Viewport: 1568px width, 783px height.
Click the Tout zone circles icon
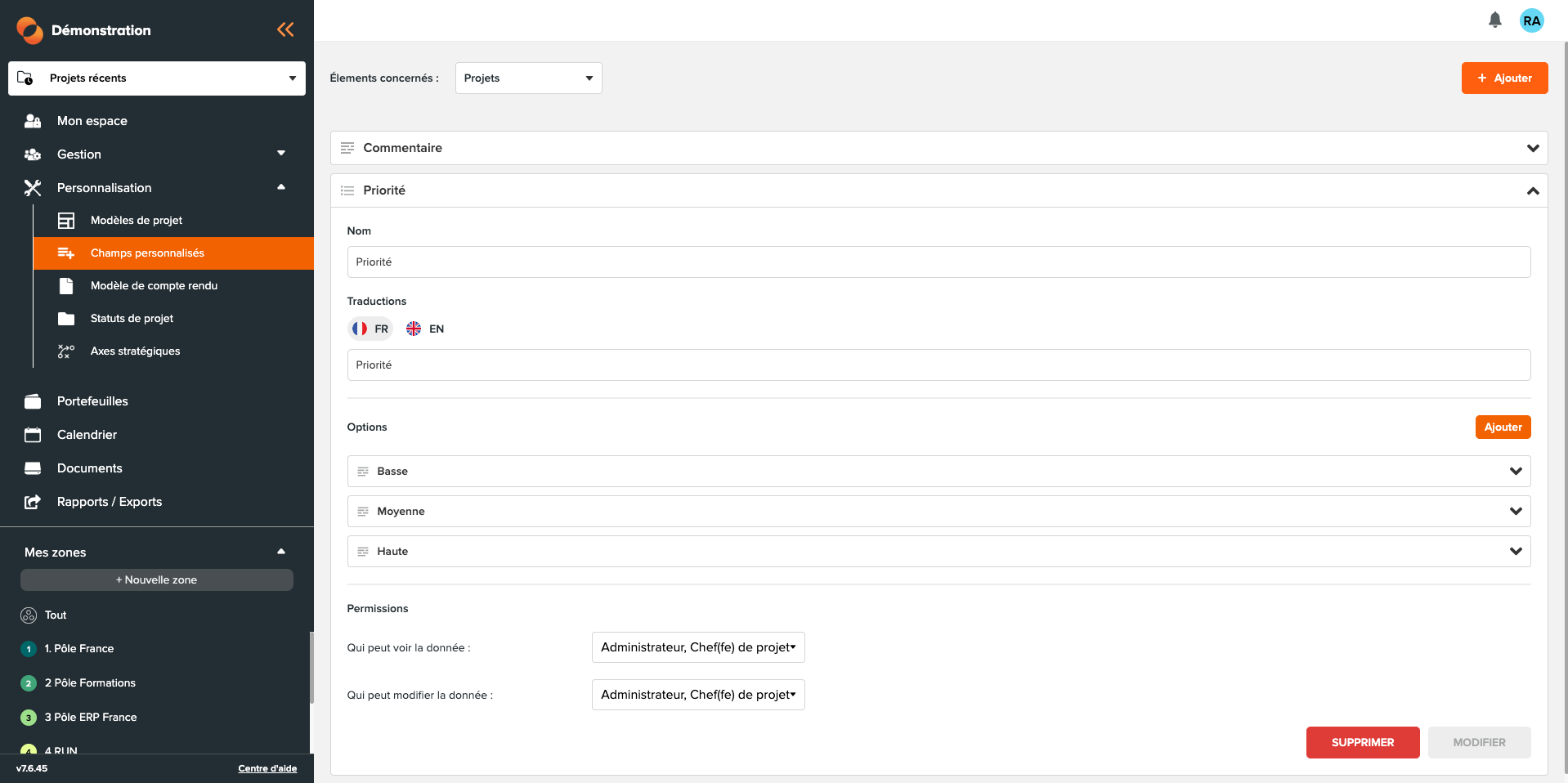(x=29, y=615)
